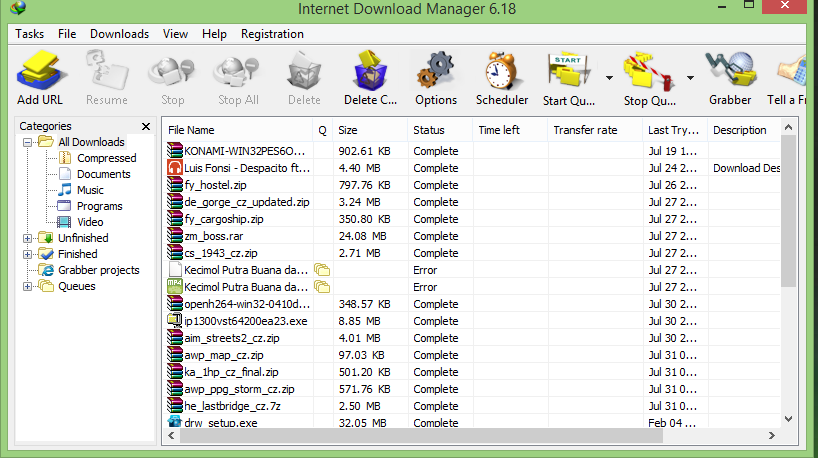Click the Q column header
The image size is (818, 458).
coord(323,130)
